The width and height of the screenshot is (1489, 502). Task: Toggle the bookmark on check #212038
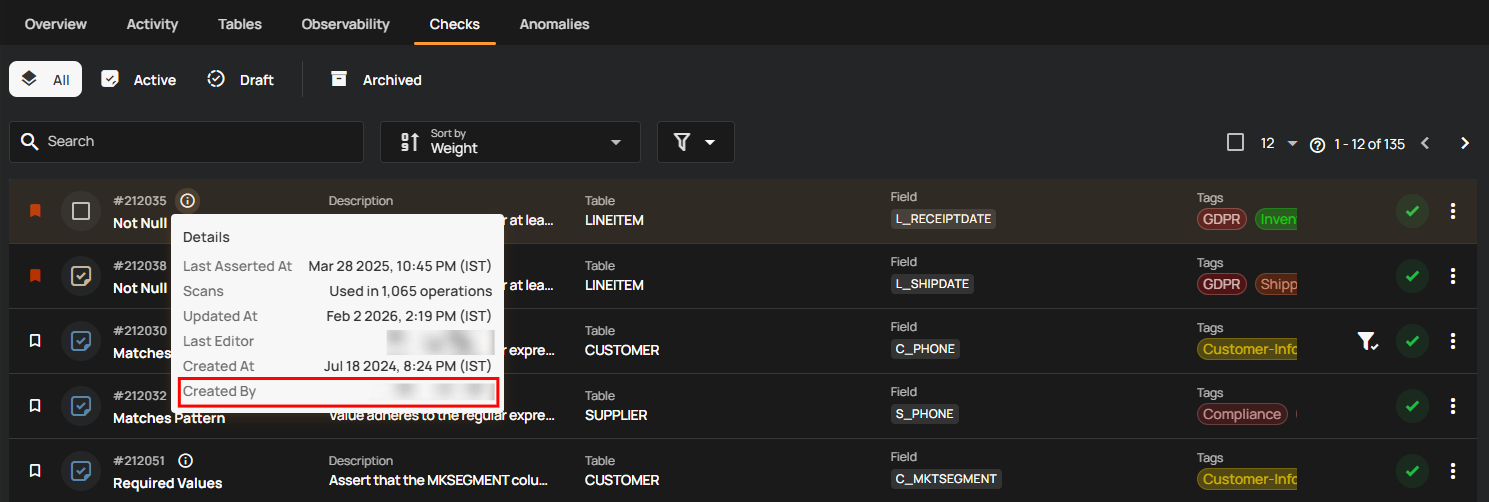(35, 276)
